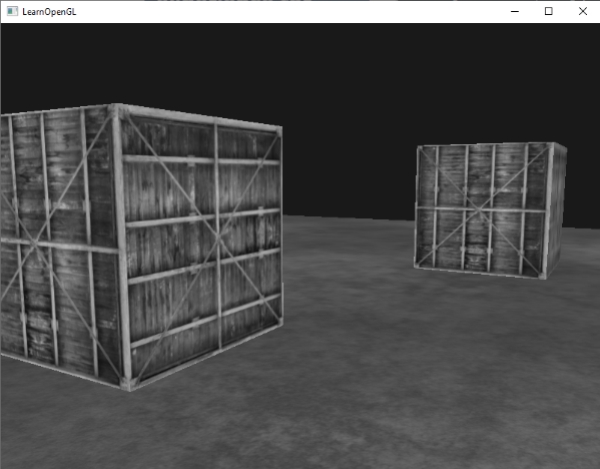
Task: Click the narrow right side face of small crate
Action: coord(556,210)
